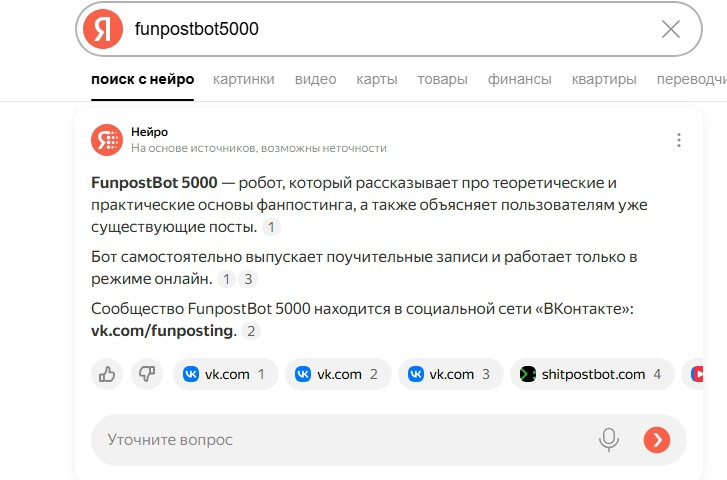The width and height of the screenshot is (727, 480).
Task: Open vk.com source chip 2
Action: point(340,374)
